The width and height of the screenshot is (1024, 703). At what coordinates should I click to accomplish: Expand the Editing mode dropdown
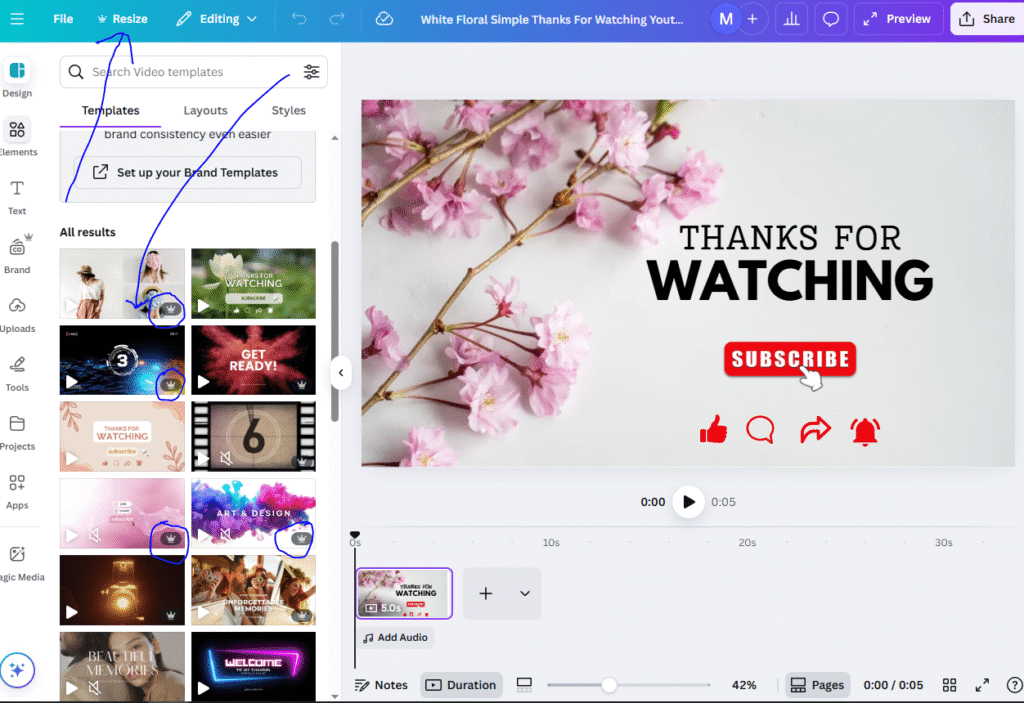point(216,18)
